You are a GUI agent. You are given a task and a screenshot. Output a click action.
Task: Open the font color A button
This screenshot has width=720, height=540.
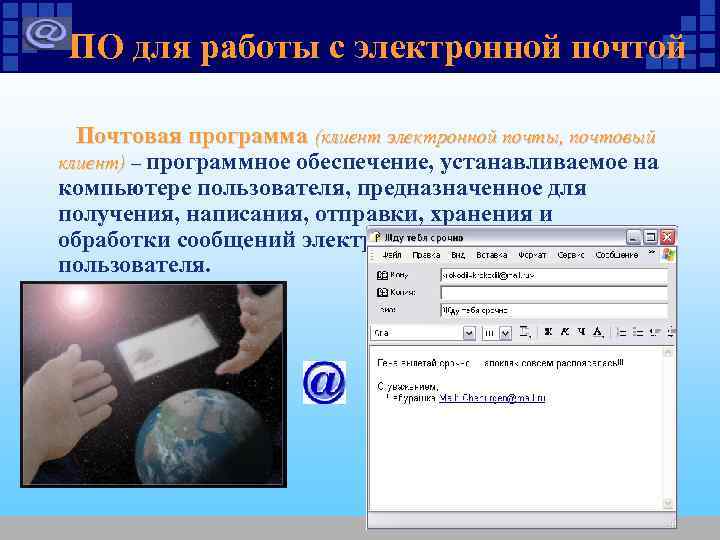tap(598, 332)
